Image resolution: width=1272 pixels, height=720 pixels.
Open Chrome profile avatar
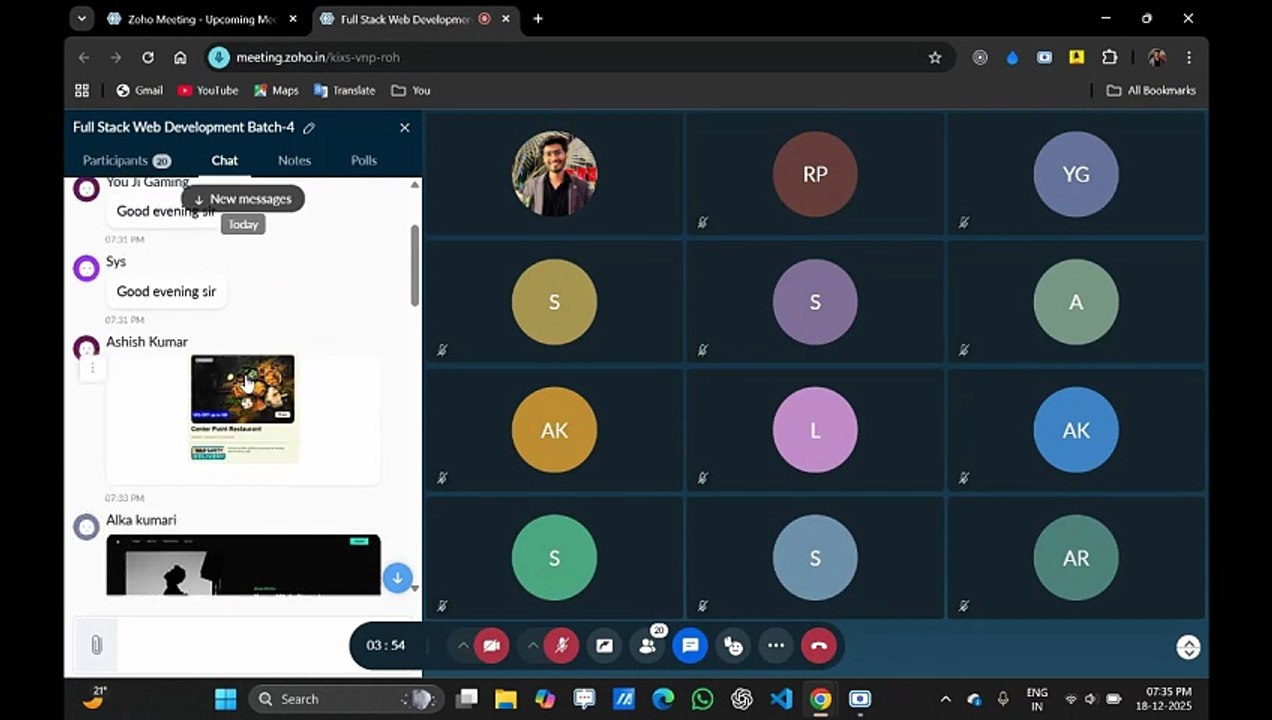tap(1157, 58)
